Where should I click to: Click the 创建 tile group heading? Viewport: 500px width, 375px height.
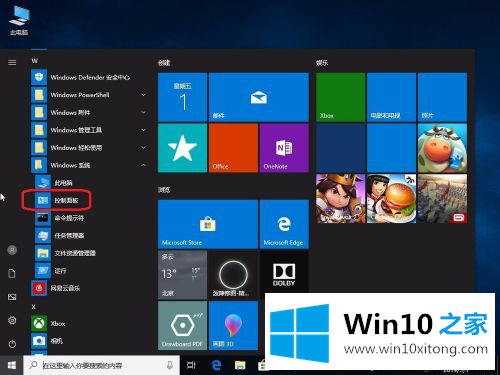[x=164, y=63]
